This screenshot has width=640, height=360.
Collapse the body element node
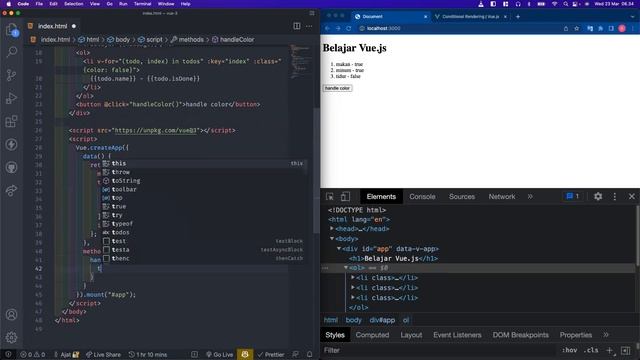pos(332,238)
